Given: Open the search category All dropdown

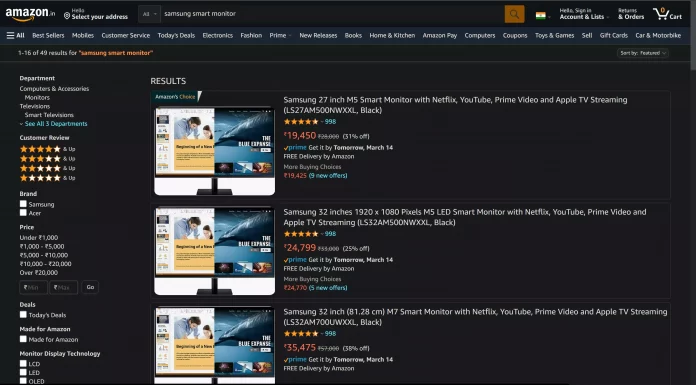Looking at the screenshot, I should [149, 14].
